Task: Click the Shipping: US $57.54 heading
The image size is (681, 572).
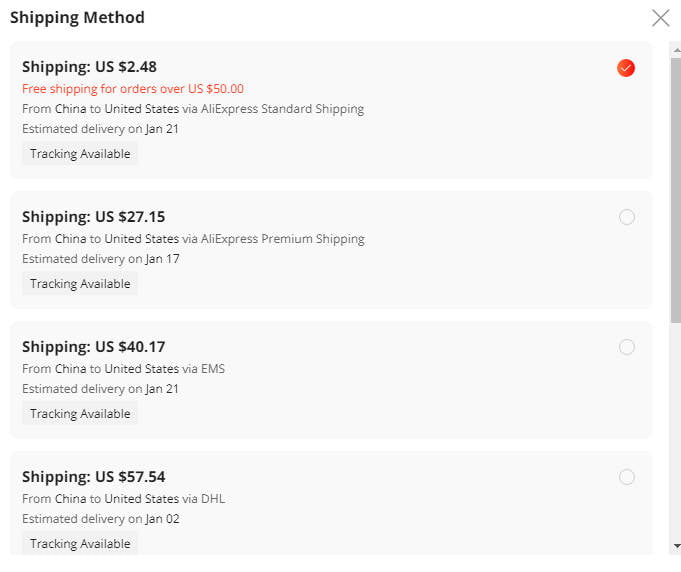Action: 93,477
